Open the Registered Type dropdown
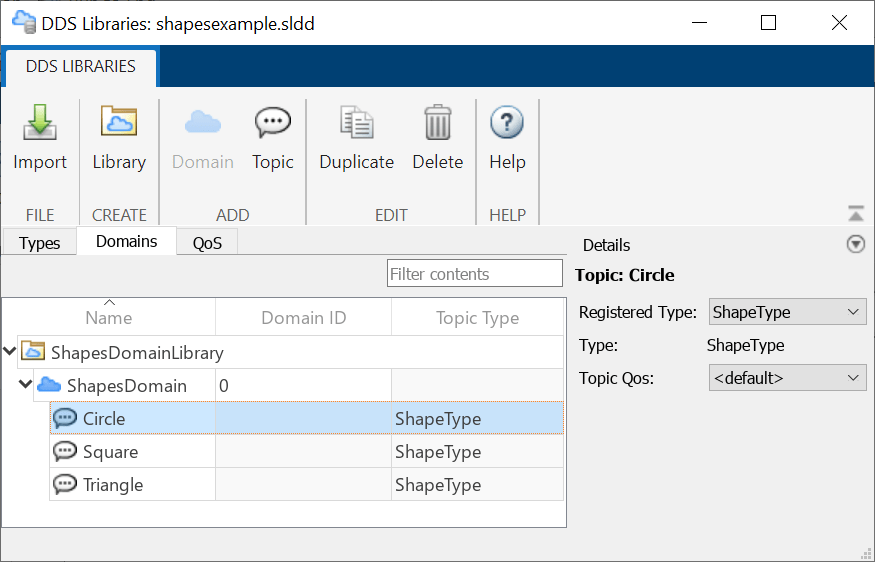The image size is (875, 562). tap(787, 312)
